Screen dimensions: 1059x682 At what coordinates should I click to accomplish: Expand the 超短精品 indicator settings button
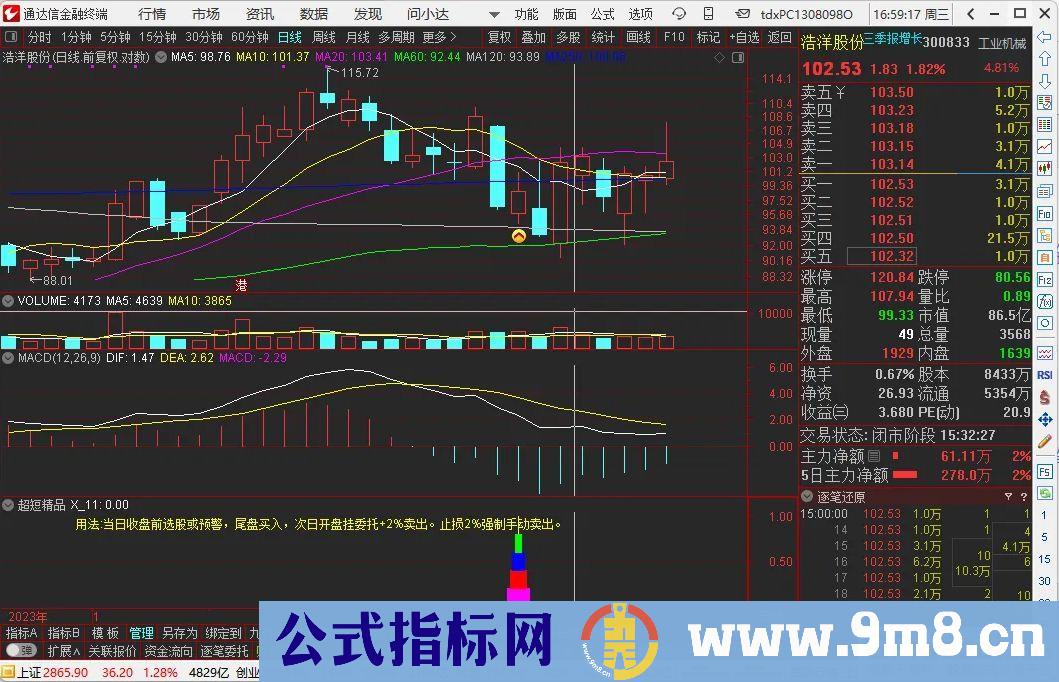pyautogui.click(x=8, y=504)
